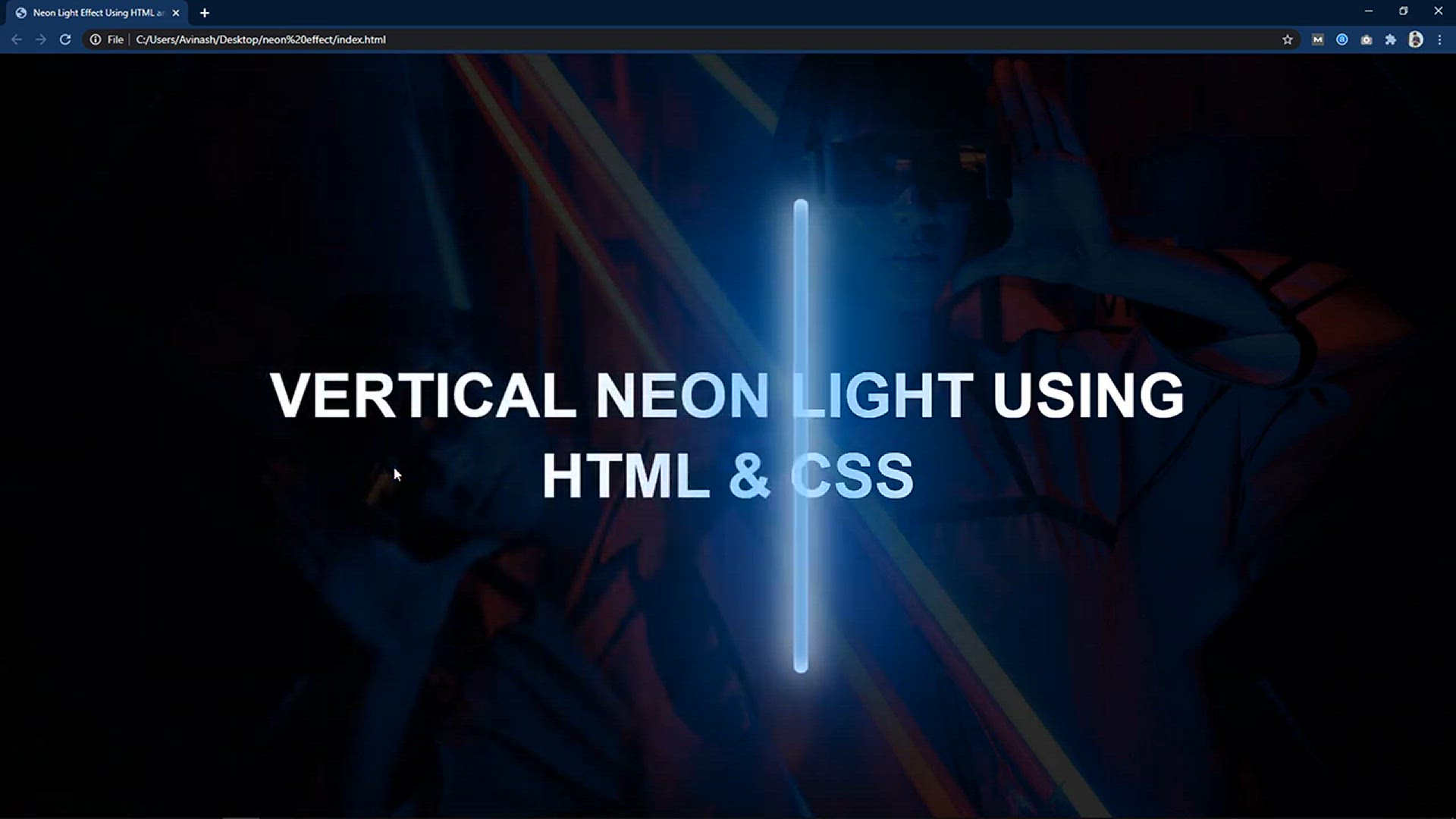This screenshot has height=819, width=1456.
Task: Minimize the Chrome window
Action: coord(1369,11)
